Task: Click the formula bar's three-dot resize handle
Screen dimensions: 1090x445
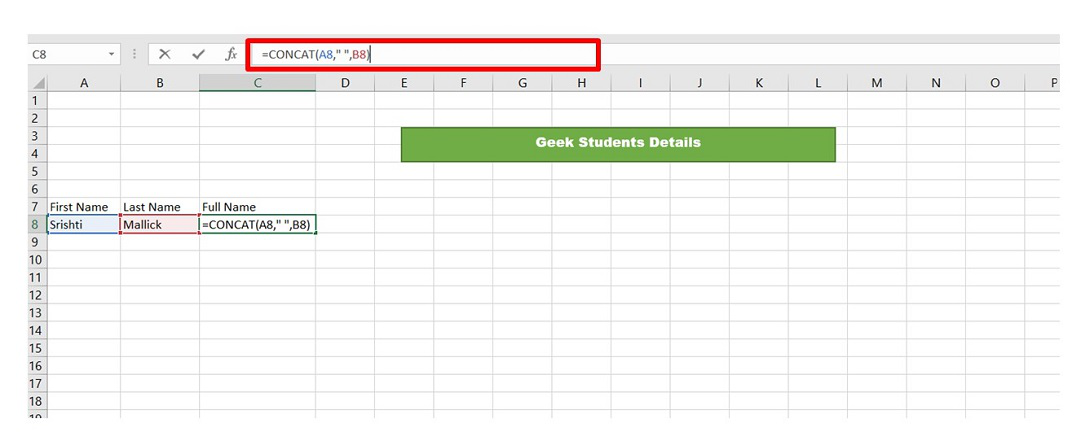Action: pos(133,54)
